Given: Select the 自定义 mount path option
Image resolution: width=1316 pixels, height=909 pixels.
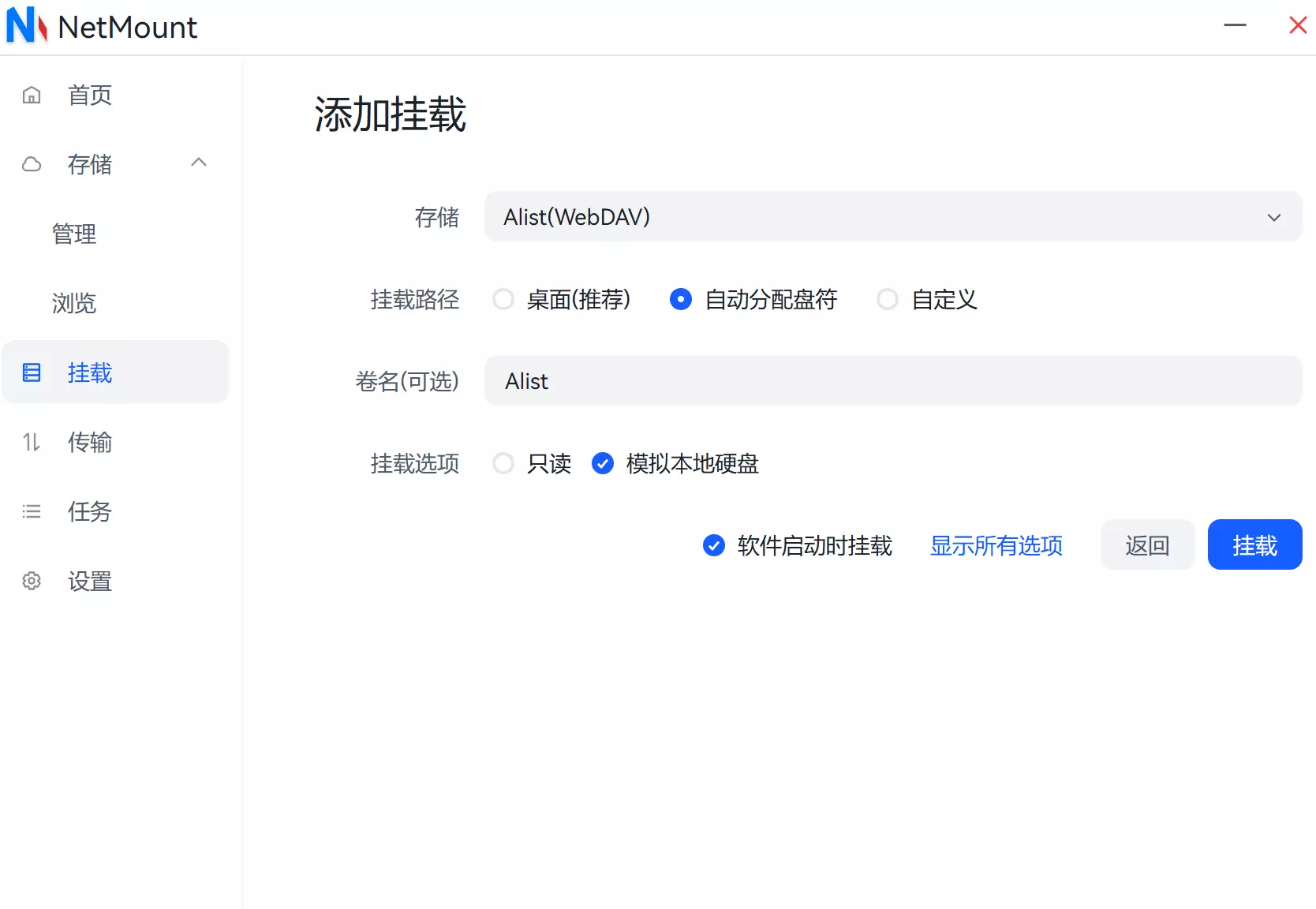Looking at the screenshot, I should coord(888,300).
